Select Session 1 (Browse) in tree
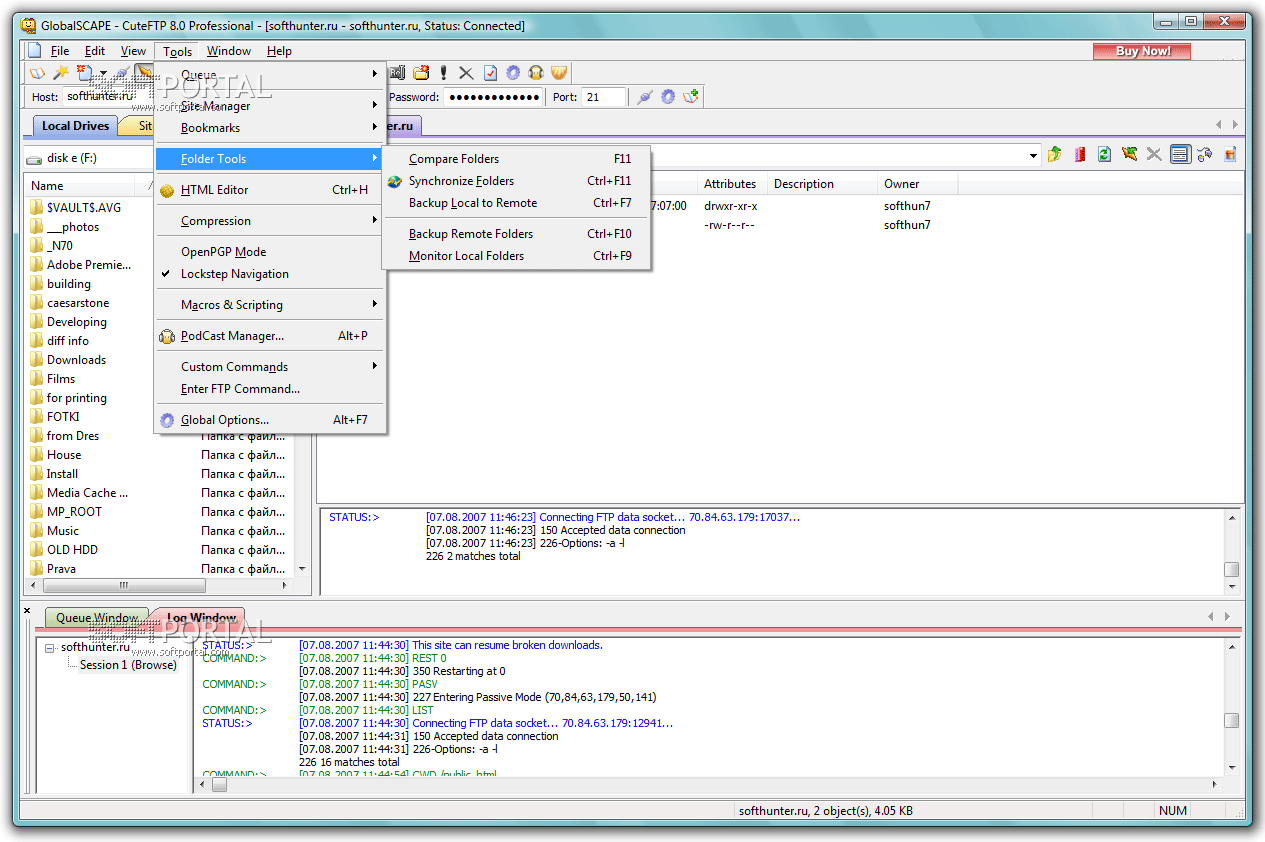 point(128,665)
